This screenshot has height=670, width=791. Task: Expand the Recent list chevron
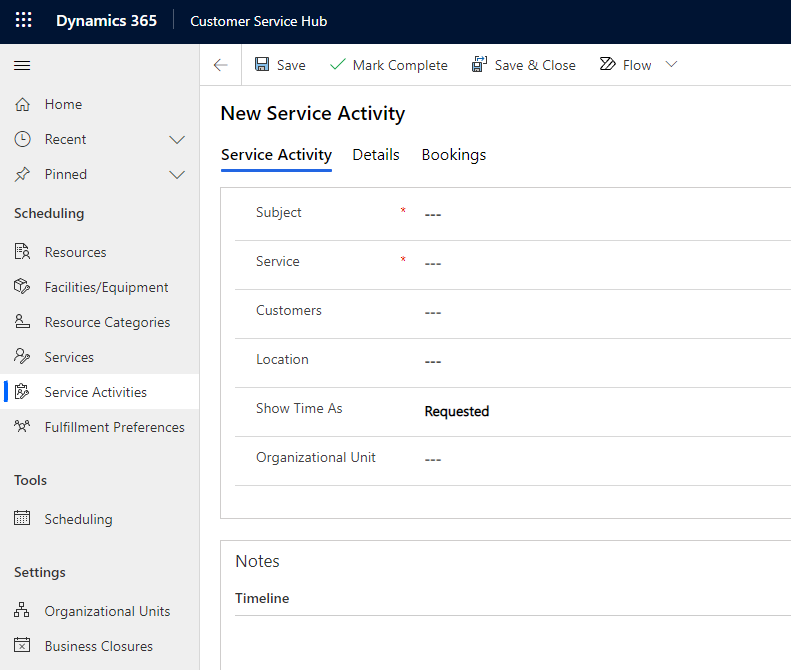[x=177, y=140]
